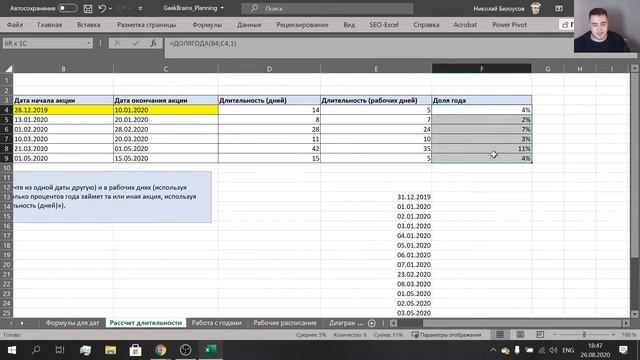640x360 pixels.
Task: Click the ribbon display options icon
Action: click(x=559, y=8)
